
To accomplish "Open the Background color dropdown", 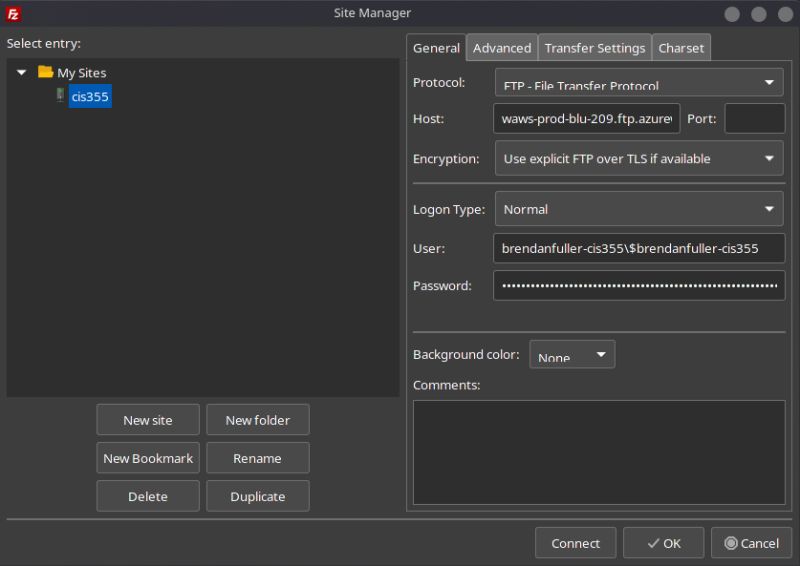I will click(572, 354).
